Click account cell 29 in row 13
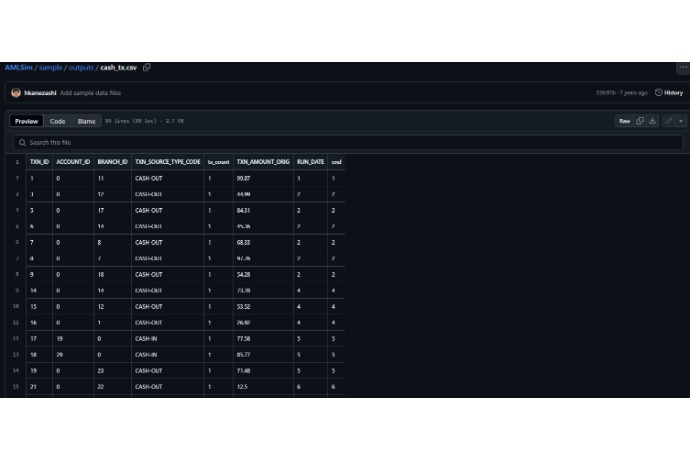Screen dimensions: 690x460 [73, 355]
